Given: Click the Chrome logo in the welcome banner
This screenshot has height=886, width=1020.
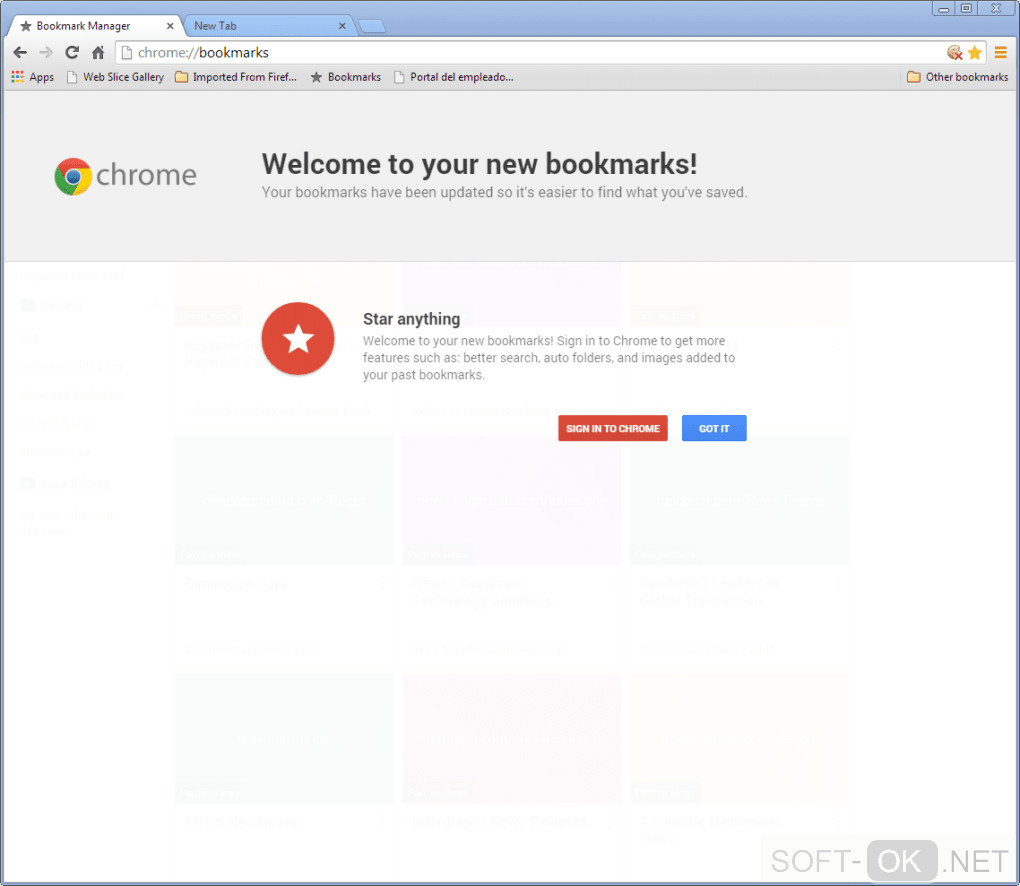Looking at the screenshot, I should tap(126, 176).
